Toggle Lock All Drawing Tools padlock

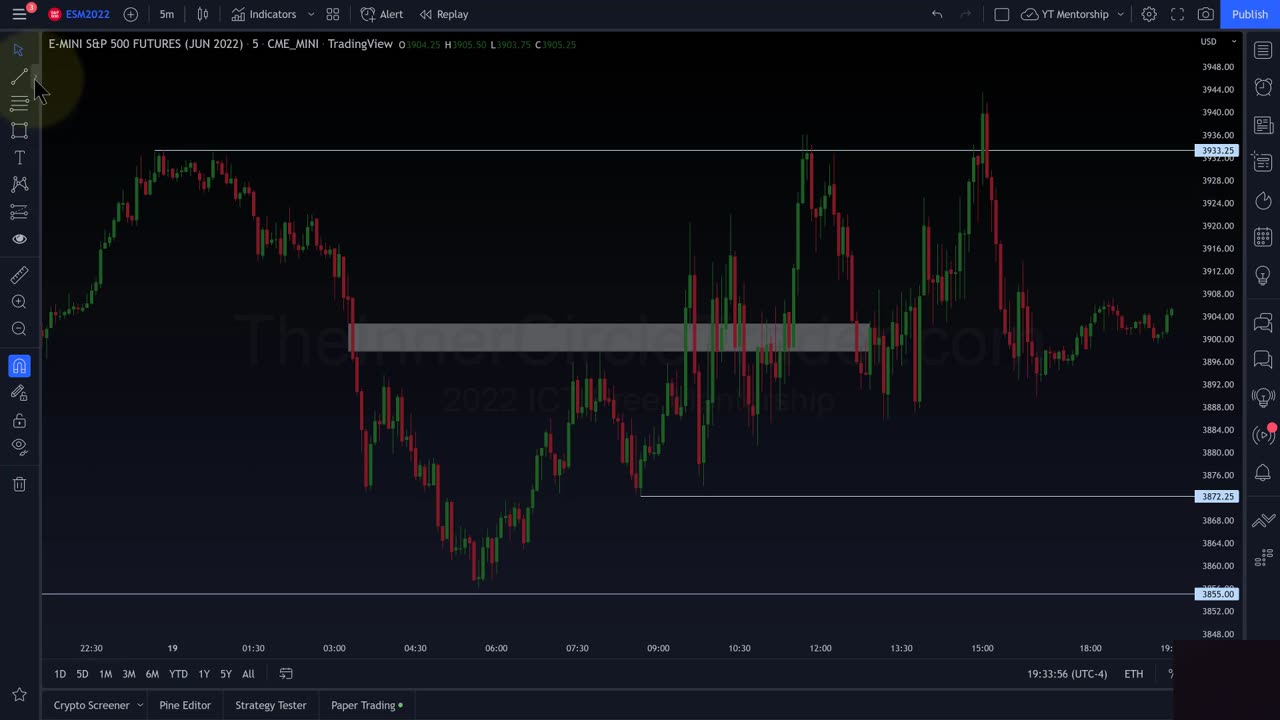pyautogui.click(x=18, y=420)
